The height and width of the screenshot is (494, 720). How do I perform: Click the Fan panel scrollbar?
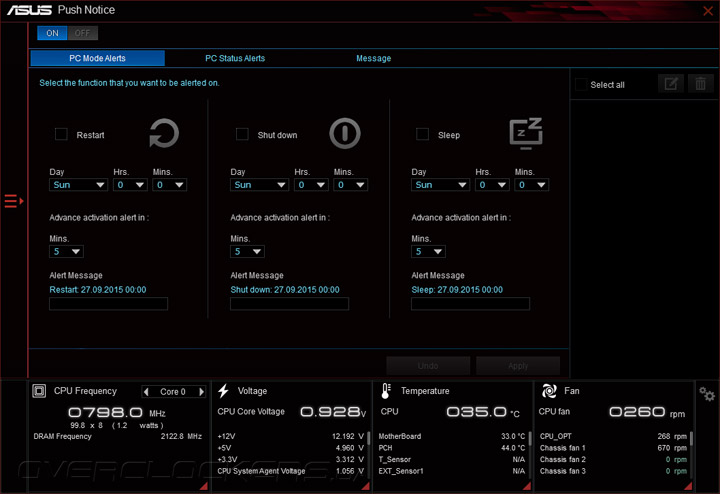pos(691,438)
